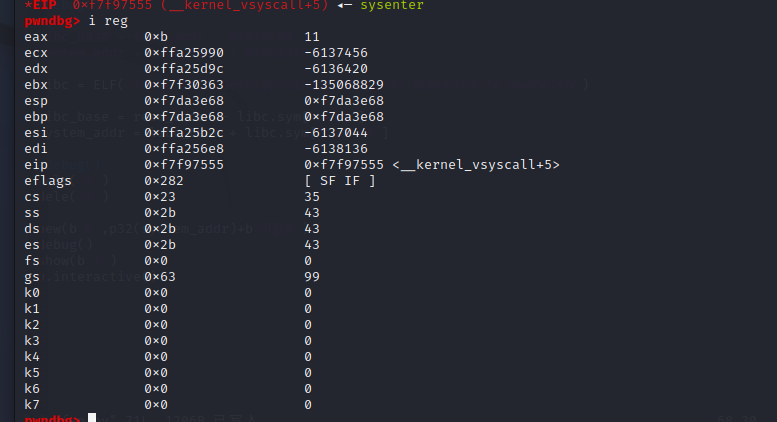Click the __kernel_vsyscall+5 symbol in the eip row
This screenshot has width=777, height=422.
click(476, 164)
